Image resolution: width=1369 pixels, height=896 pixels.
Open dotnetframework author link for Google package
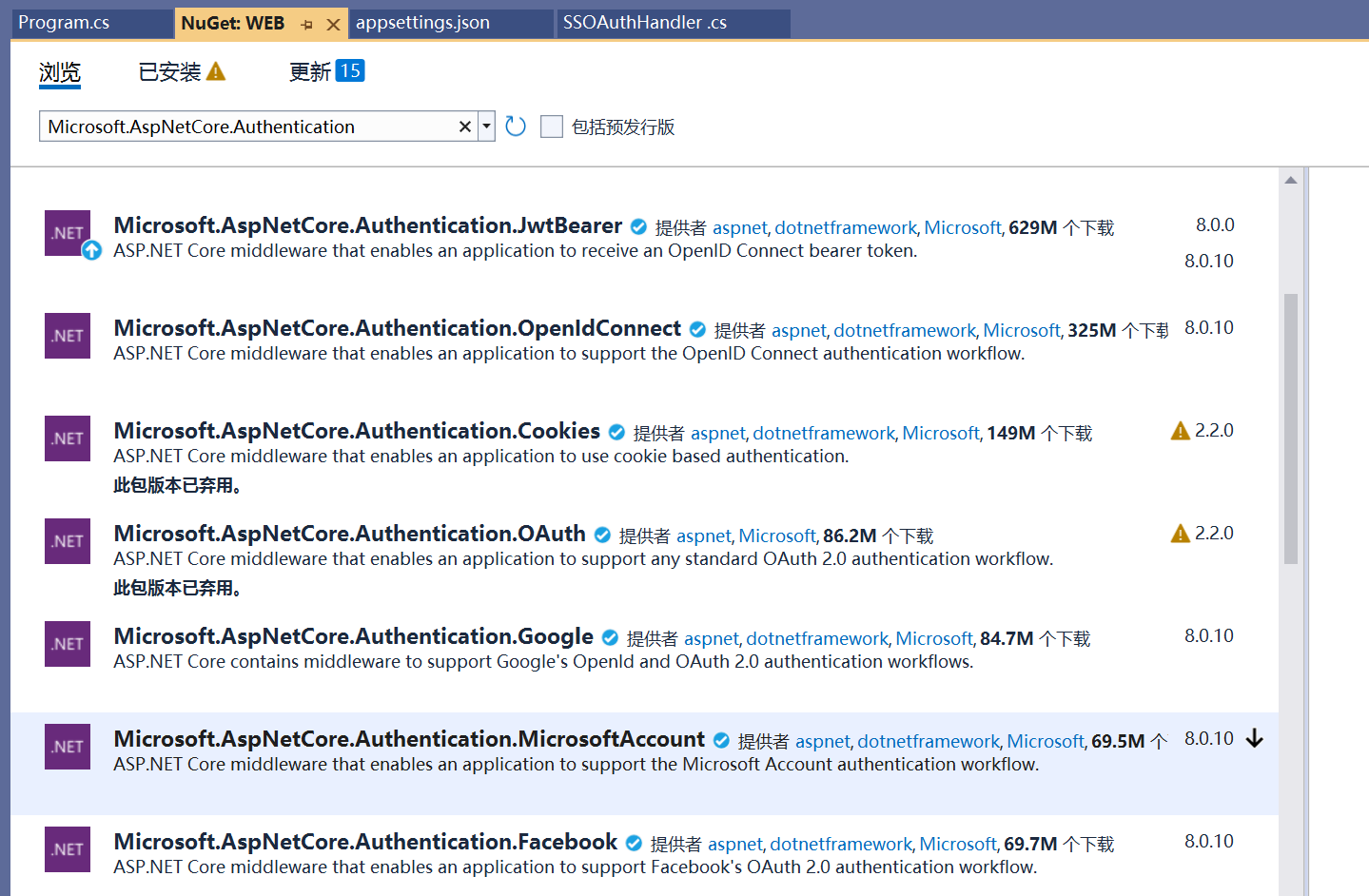pyautogui.click(x=817, y=639)
